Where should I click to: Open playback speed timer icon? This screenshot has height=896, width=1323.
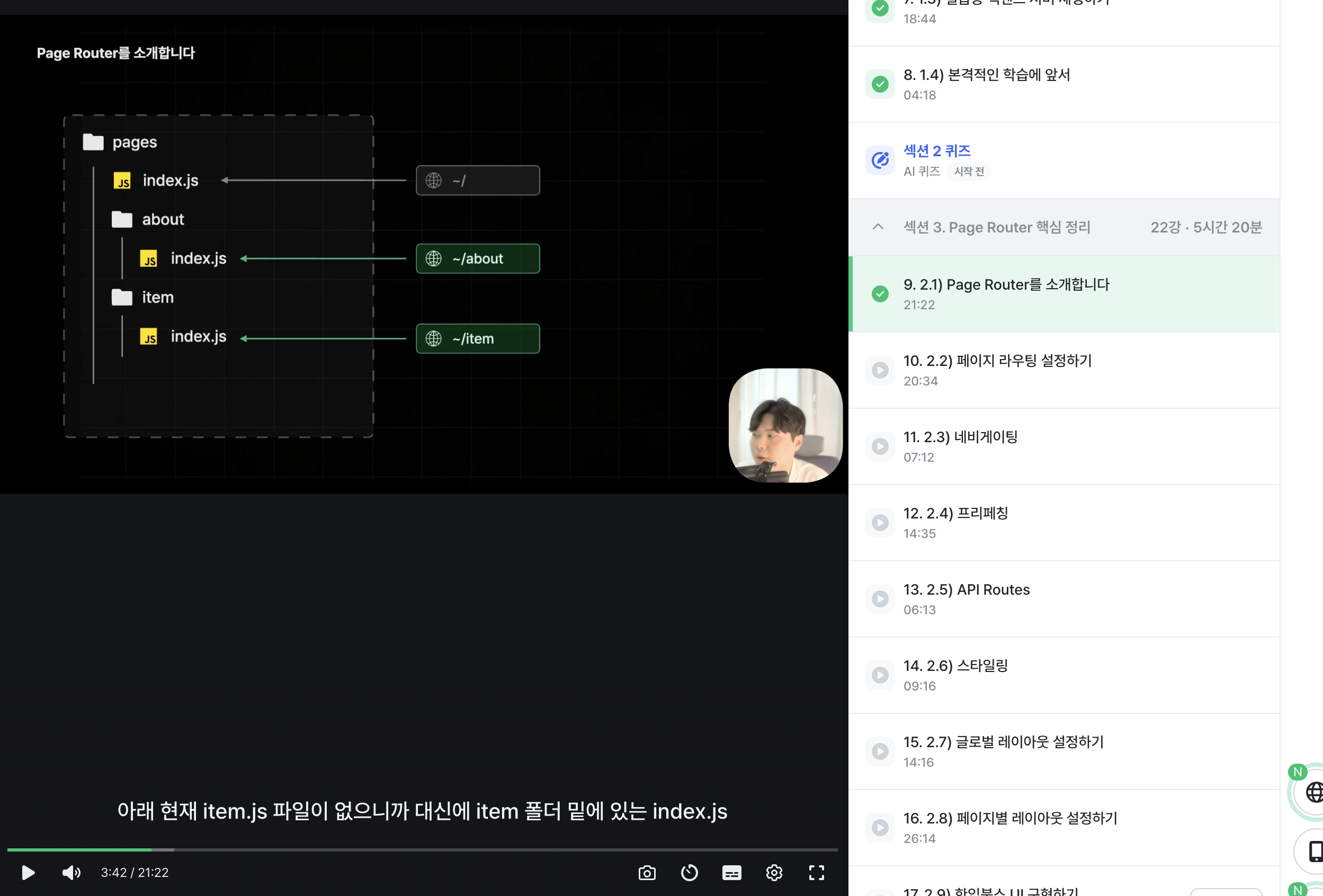coord(689,872)
